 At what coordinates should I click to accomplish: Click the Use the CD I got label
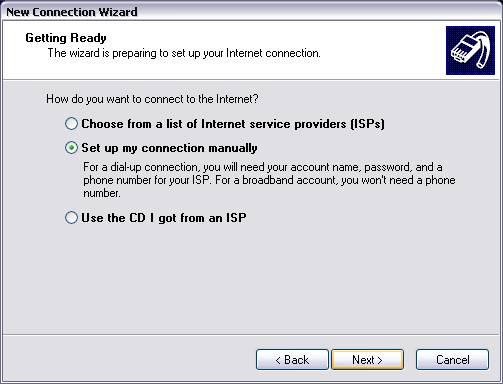pos(164,218)
